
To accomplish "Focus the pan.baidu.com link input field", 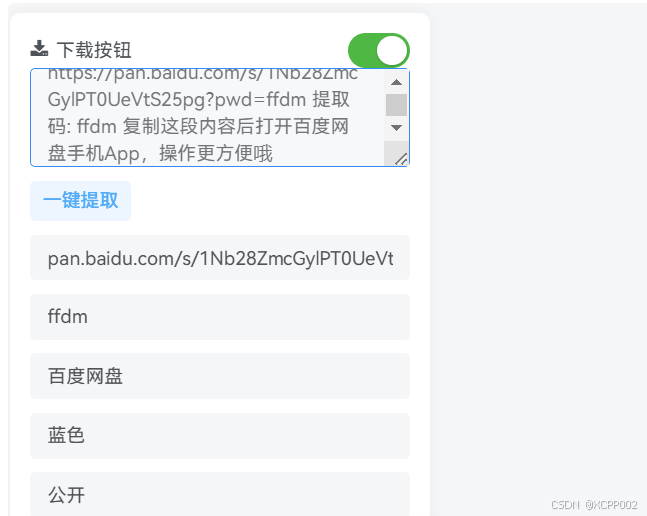I will click(220, 258).
